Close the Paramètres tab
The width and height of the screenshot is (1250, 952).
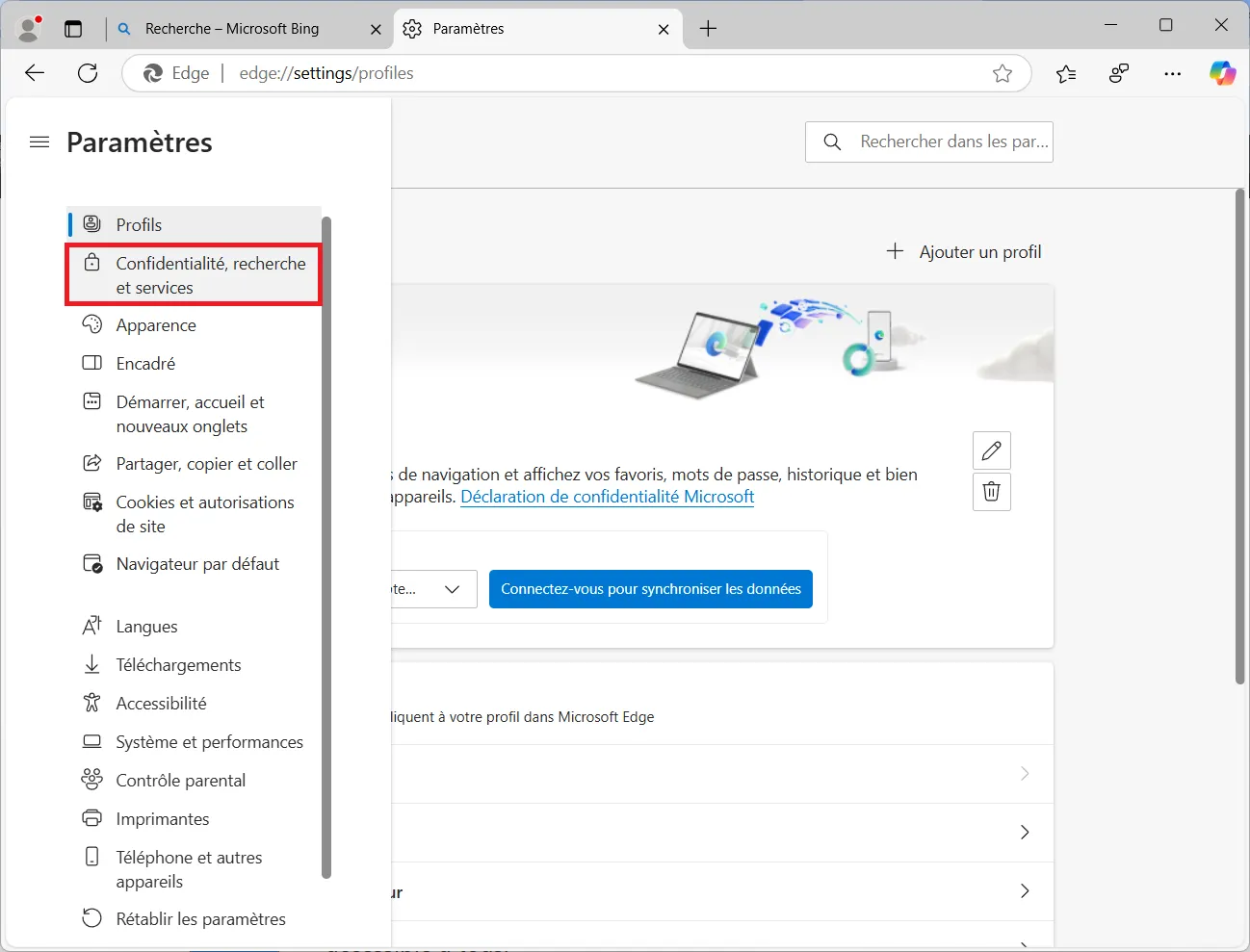(x=664, y=29)
